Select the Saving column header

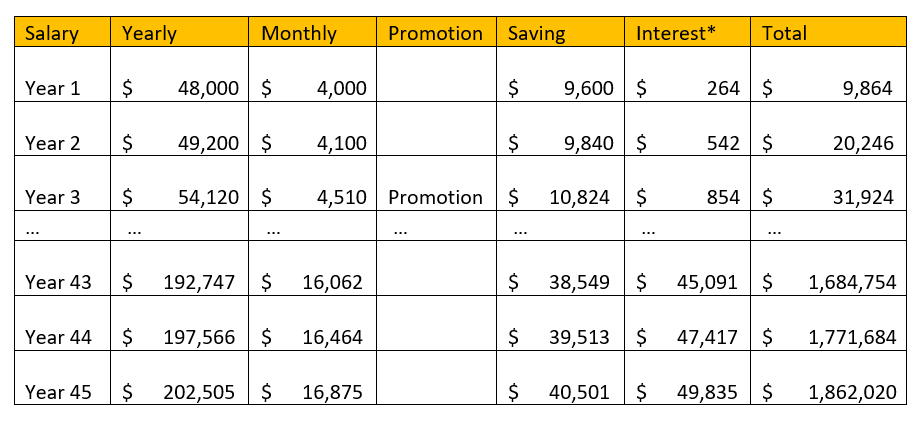coord(560,32)
